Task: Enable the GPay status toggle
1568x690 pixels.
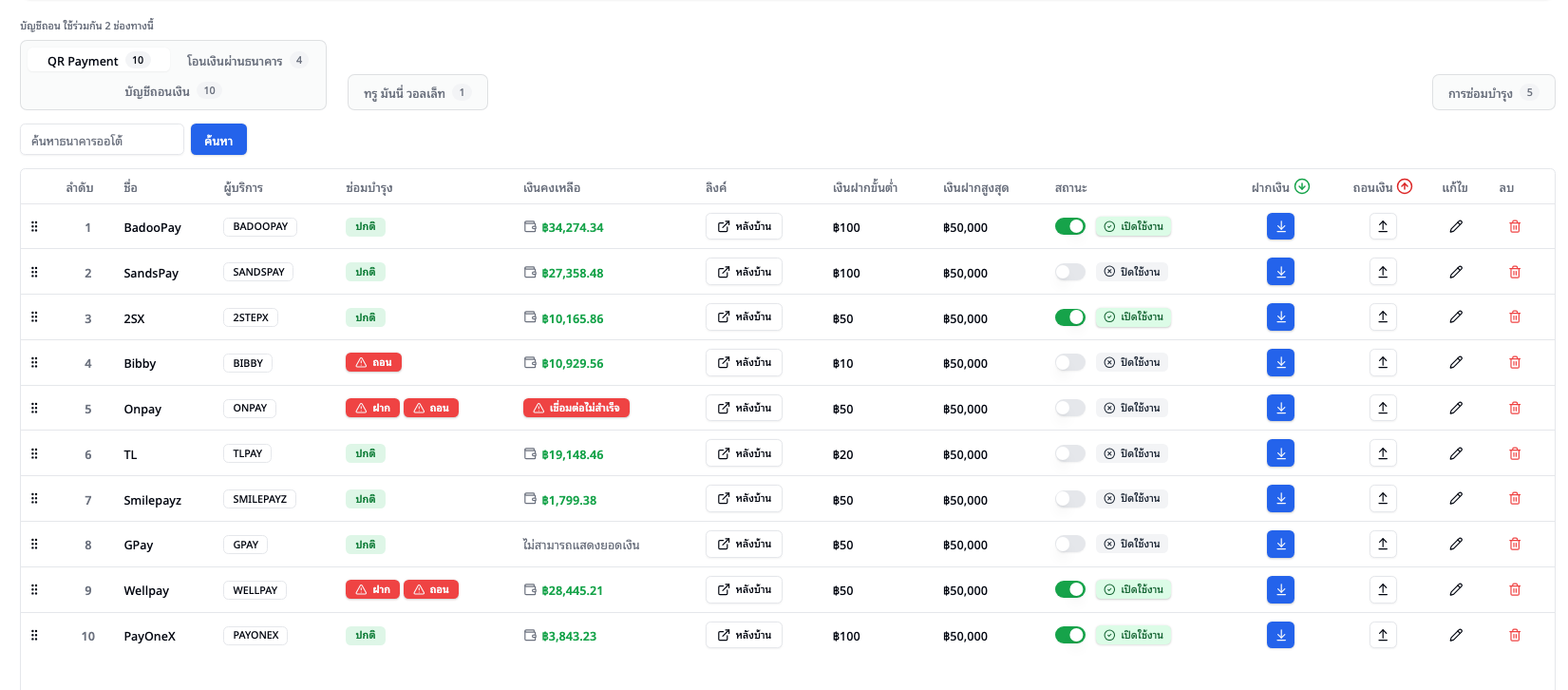Action: [1069, 545]
